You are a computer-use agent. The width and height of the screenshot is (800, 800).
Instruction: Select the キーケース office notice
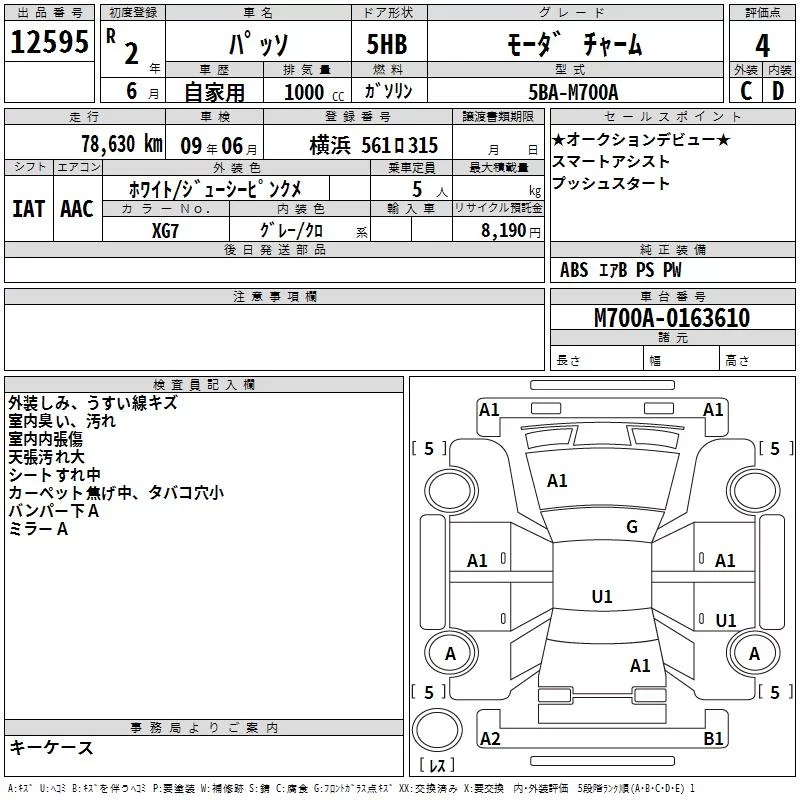[x=52, y=748]
